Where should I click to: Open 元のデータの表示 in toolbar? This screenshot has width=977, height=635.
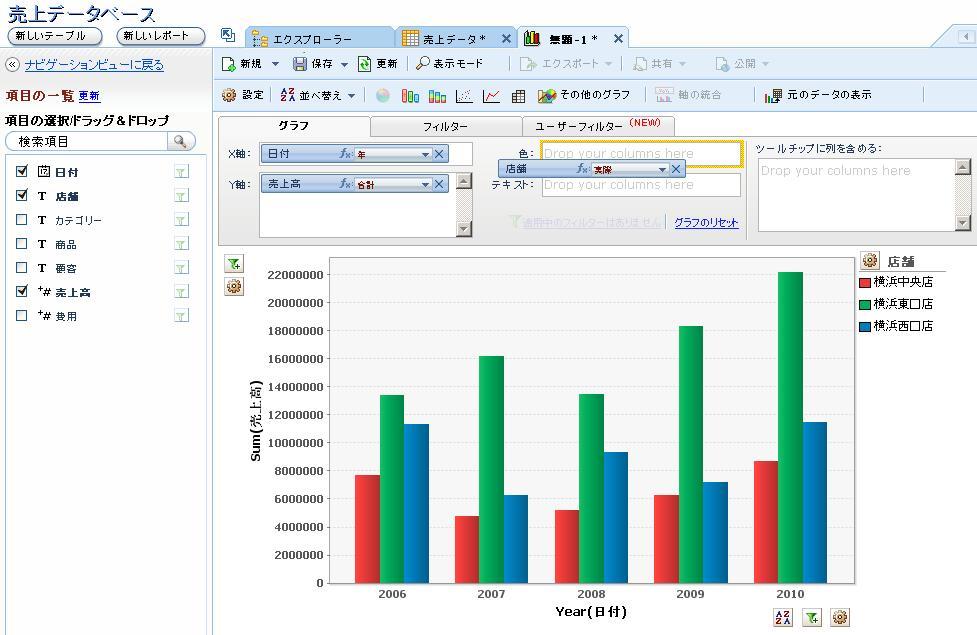coord(817,95)
